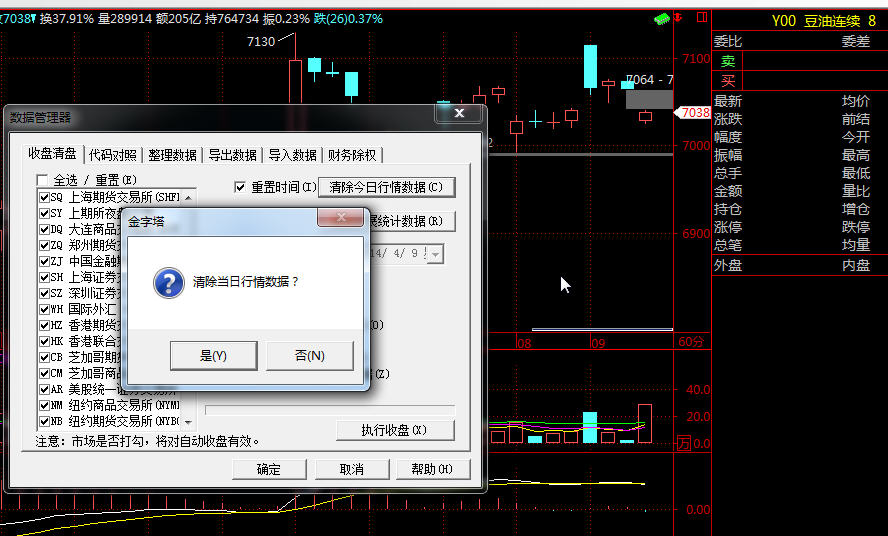Image resolution: width=888 pixels, height=536 pixels.
Task: Switch to 收盘清盘 tab
Action: click(52, 154)
